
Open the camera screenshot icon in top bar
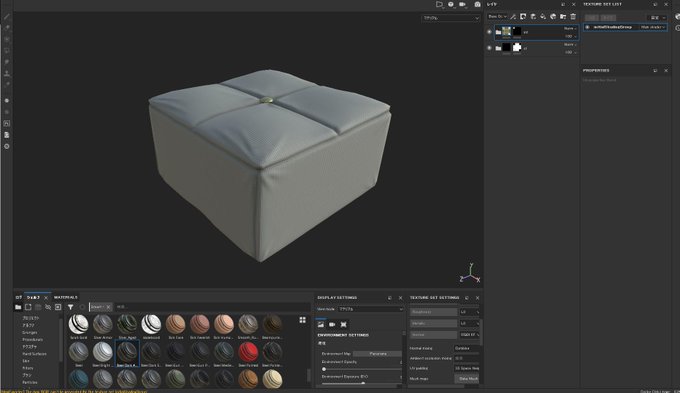point(477,4)
